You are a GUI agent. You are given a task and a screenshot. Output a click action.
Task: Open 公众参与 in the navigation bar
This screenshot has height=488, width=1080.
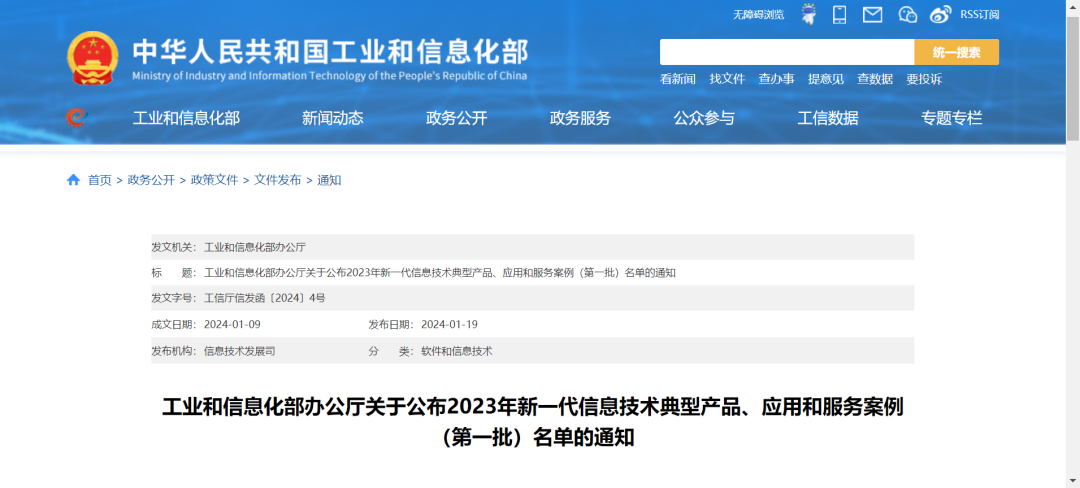click(x=704, y=118)
